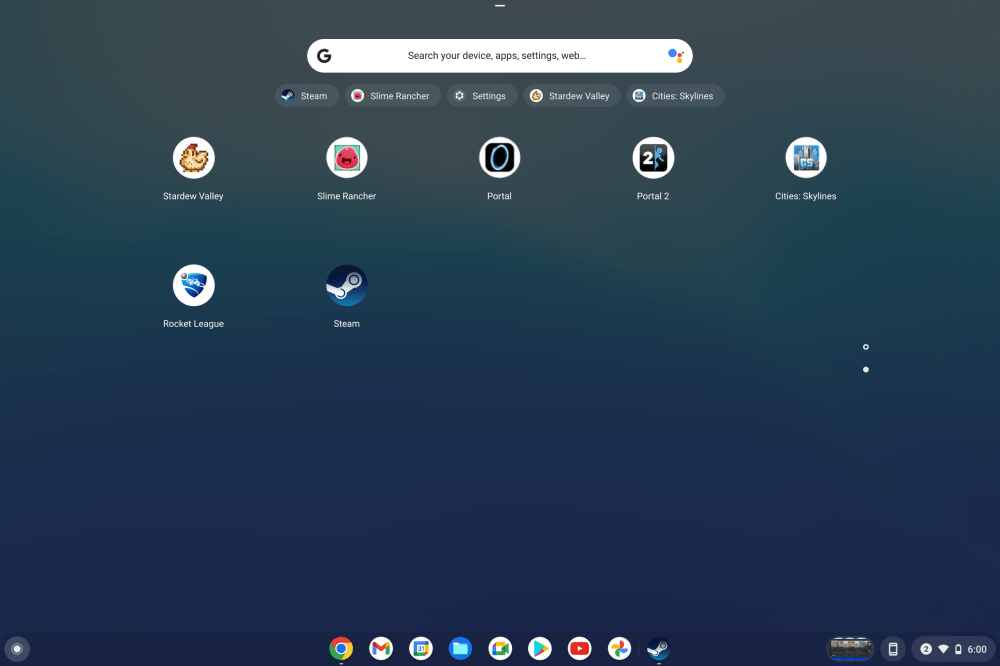Click the launcher search input field

point(497,56)
